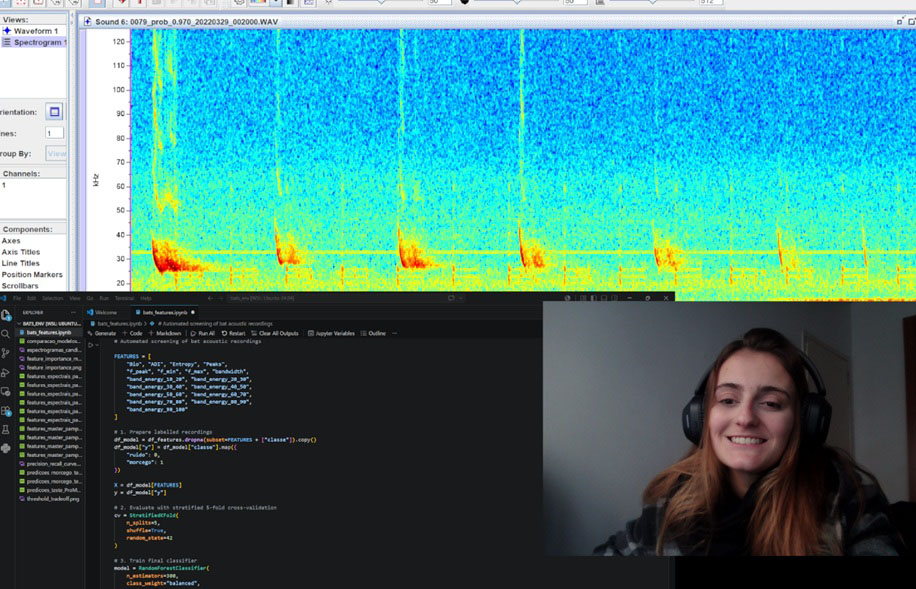
Task: Open the Group By dropdown
Action: click(56, 153)
